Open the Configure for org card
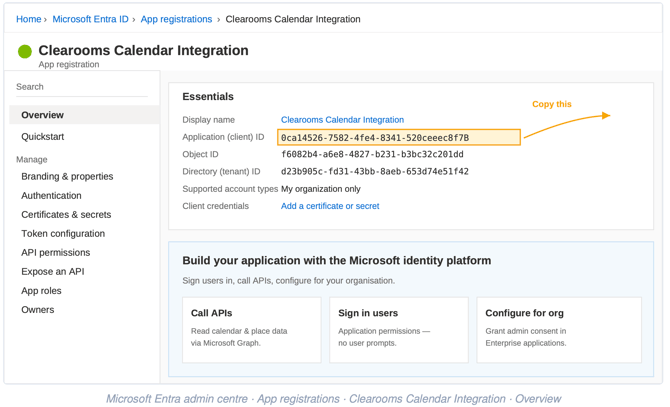The image size is (670, 407). click(x=559, y=330)
